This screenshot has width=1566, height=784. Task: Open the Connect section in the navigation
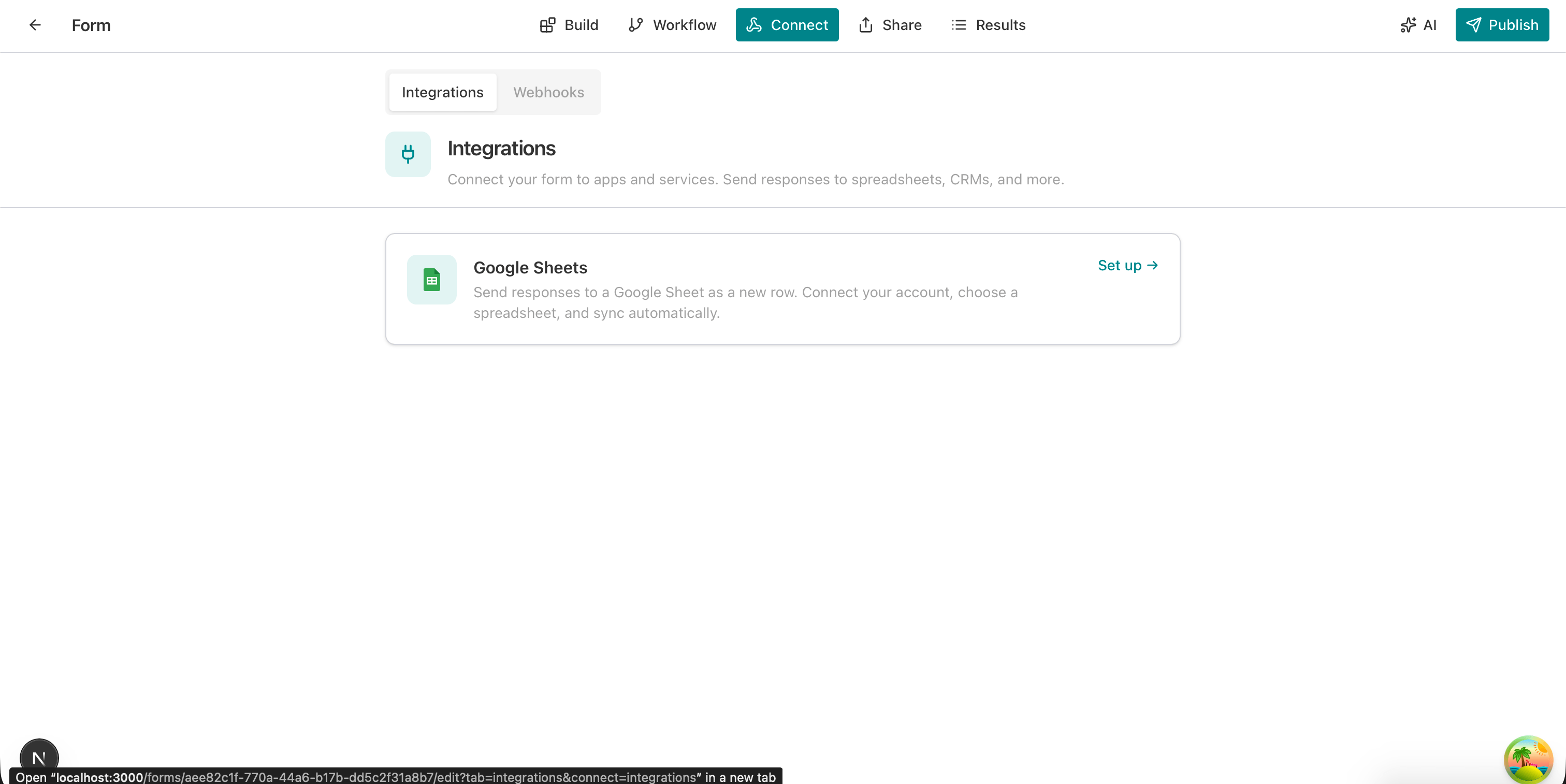tap(787, 25)
